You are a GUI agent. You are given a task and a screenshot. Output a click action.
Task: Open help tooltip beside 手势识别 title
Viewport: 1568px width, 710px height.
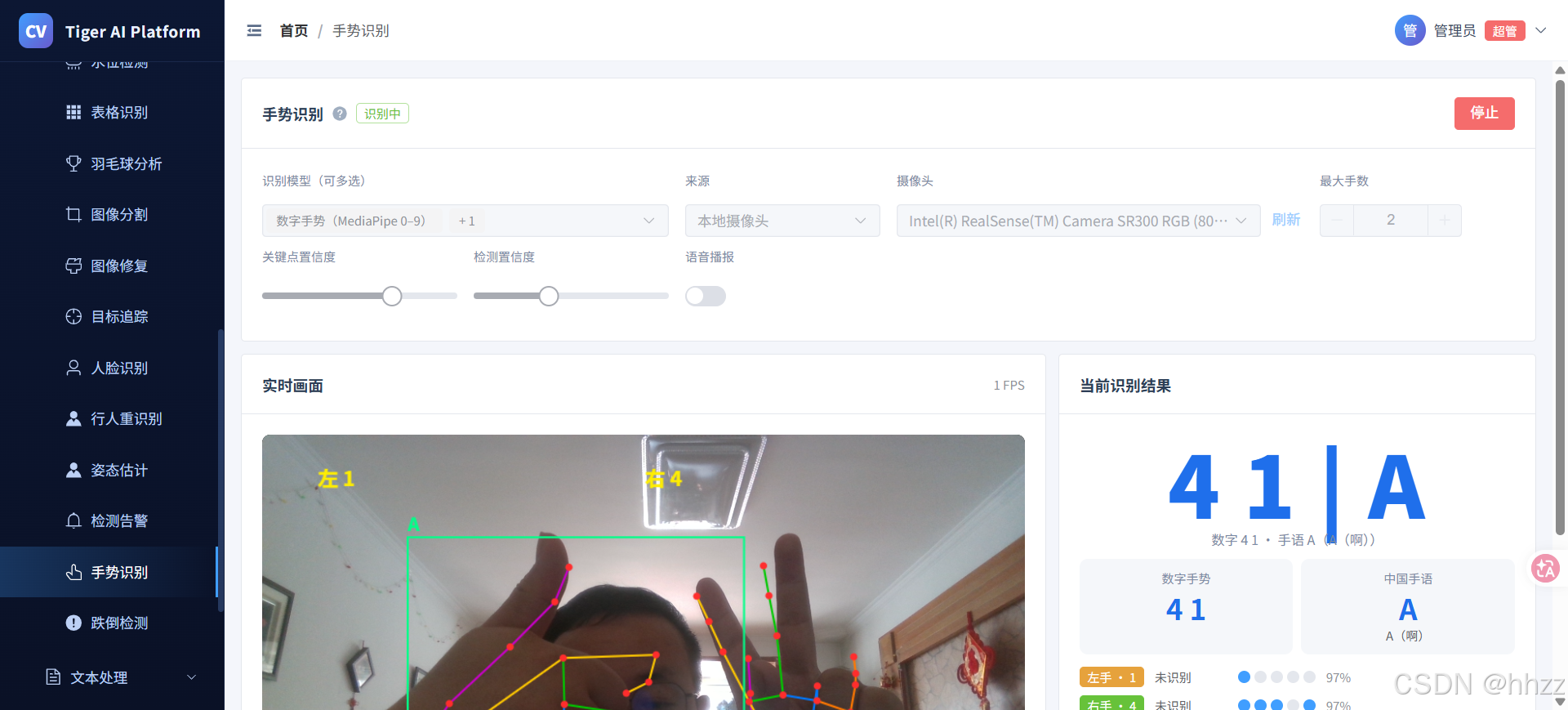[340, 114]
